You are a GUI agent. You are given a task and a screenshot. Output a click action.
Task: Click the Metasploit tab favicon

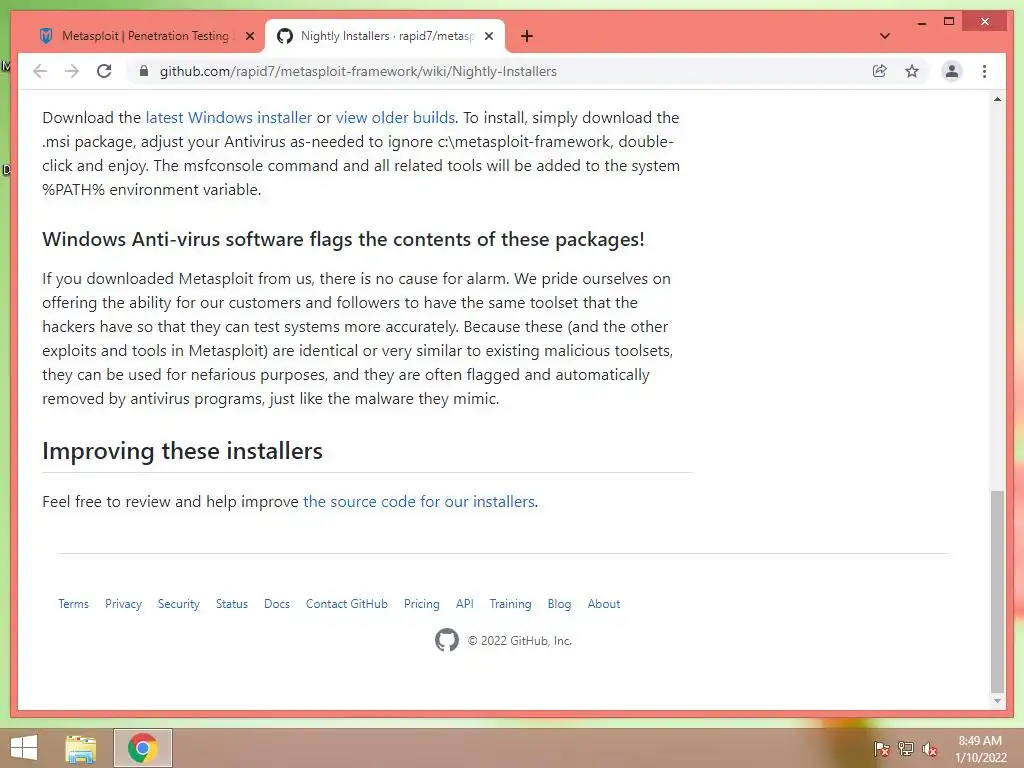point(46,36)
